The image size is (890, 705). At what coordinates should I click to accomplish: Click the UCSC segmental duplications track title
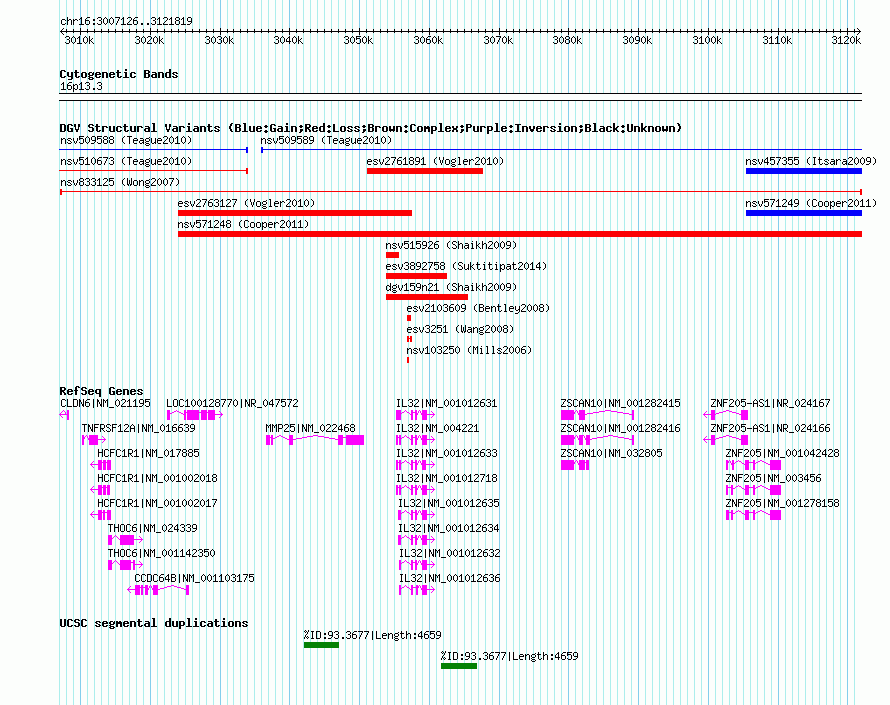coord(154,623)
